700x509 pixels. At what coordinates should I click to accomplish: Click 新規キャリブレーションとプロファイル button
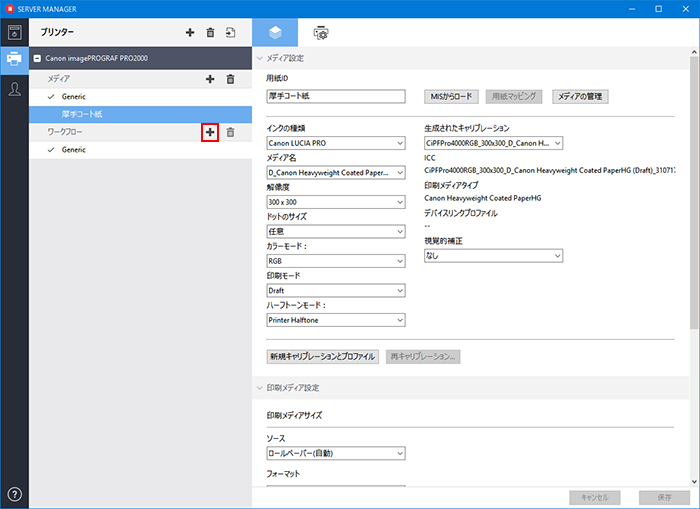(x=322, y=356)
